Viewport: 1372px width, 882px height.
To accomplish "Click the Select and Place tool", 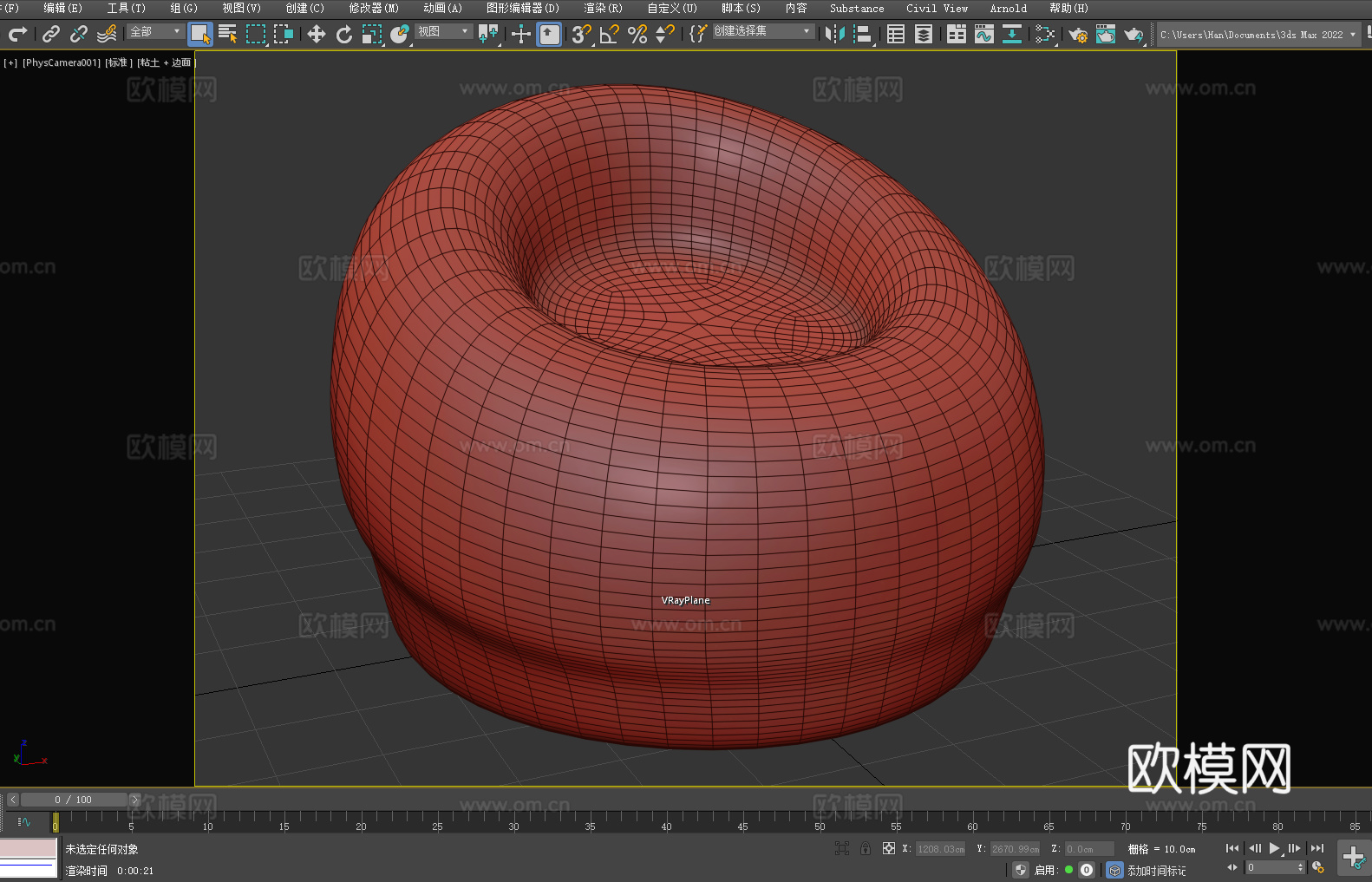I will click(400, 34).
